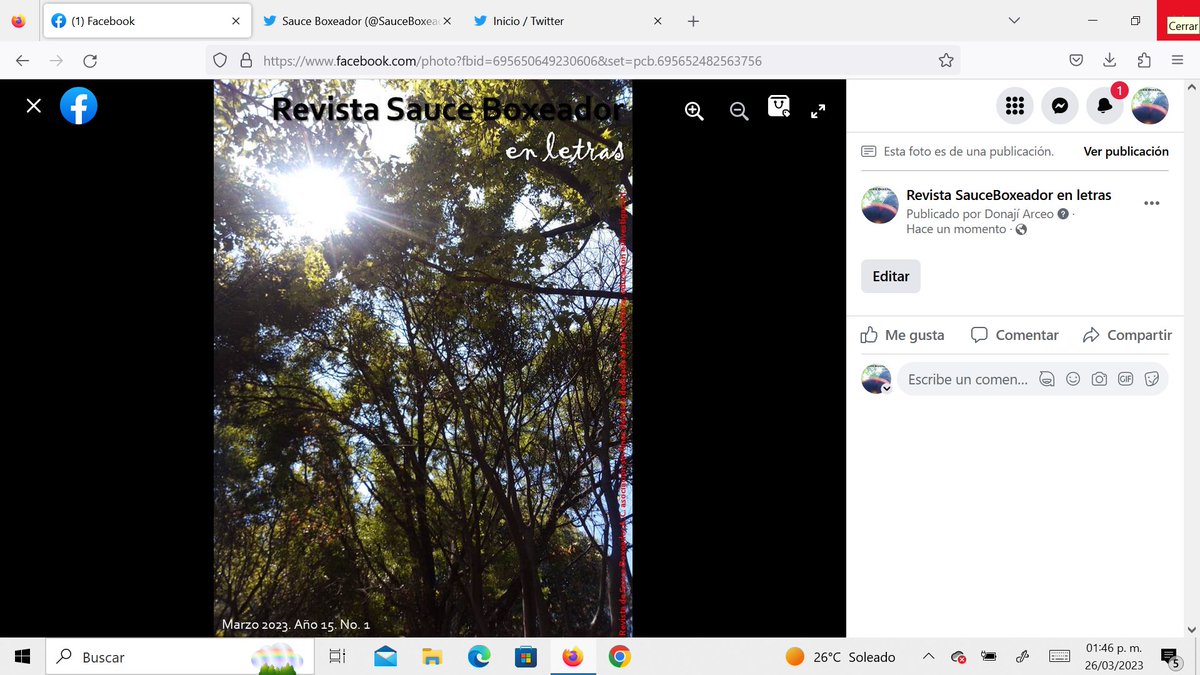Open weather widget 26°C Soleado
This screenshot has height=675, width=1200.
click(840, 657)
